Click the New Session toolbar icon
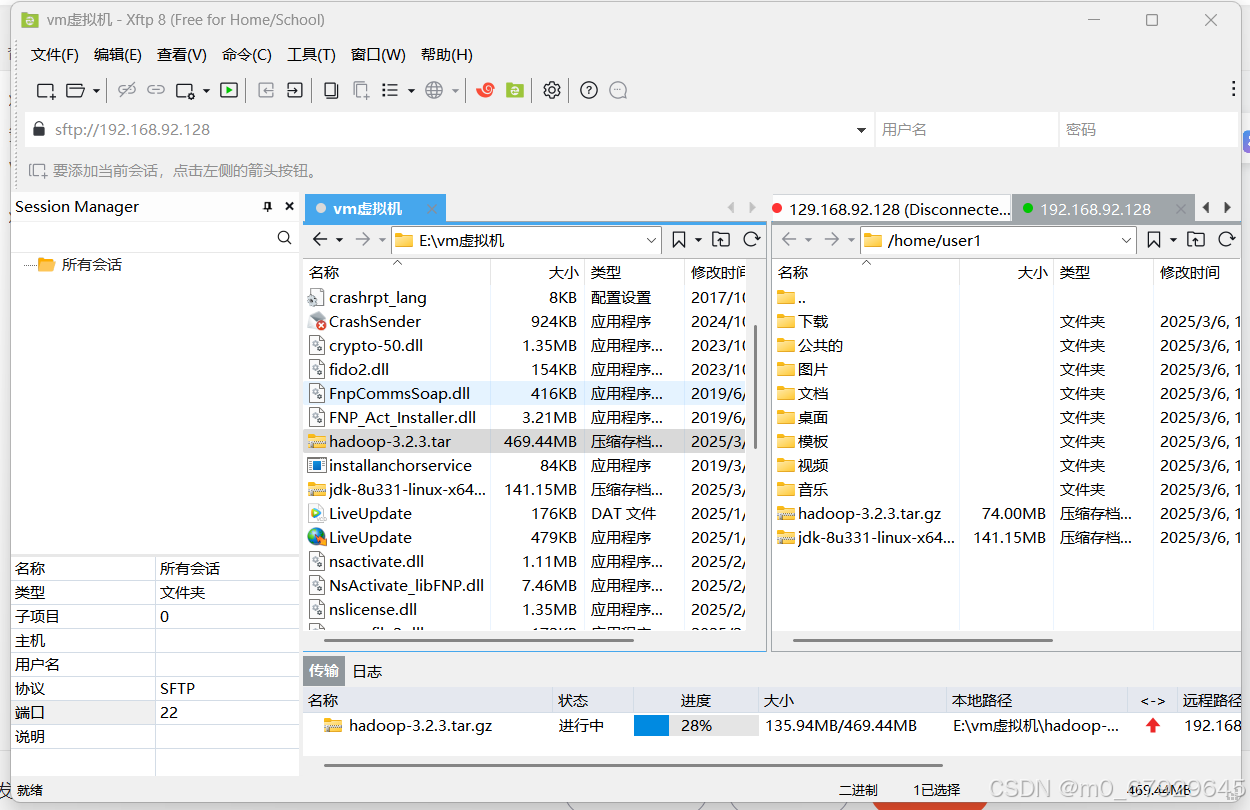Viewport: 1250px width, 810px height. [46, 90]
